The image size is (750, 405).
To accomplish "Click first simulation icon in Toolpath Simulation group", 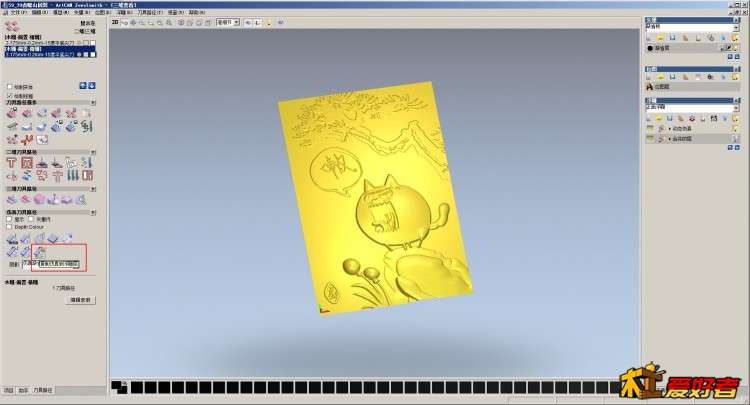I will 11,238.
